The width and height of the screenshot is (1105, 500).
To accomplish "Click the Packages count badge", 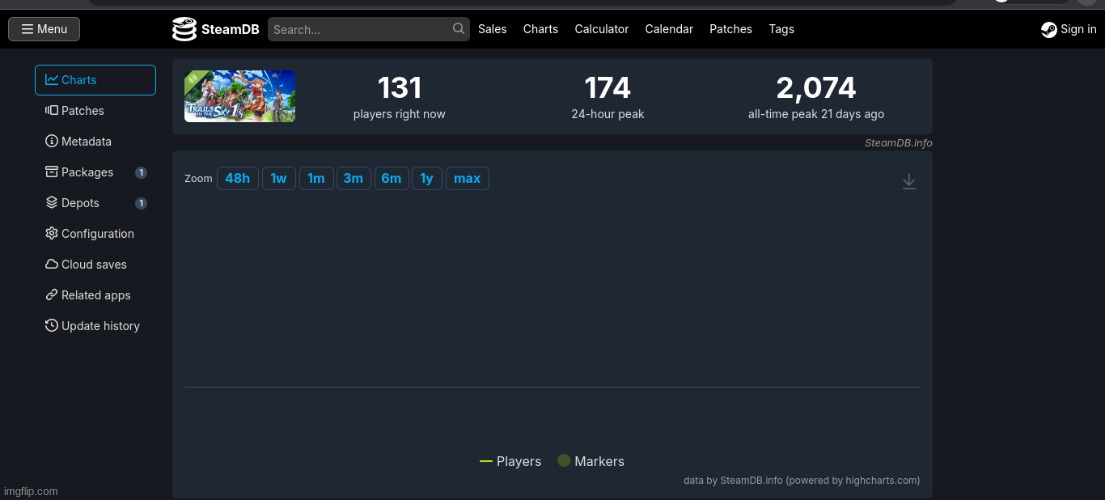I will point(141,173).
